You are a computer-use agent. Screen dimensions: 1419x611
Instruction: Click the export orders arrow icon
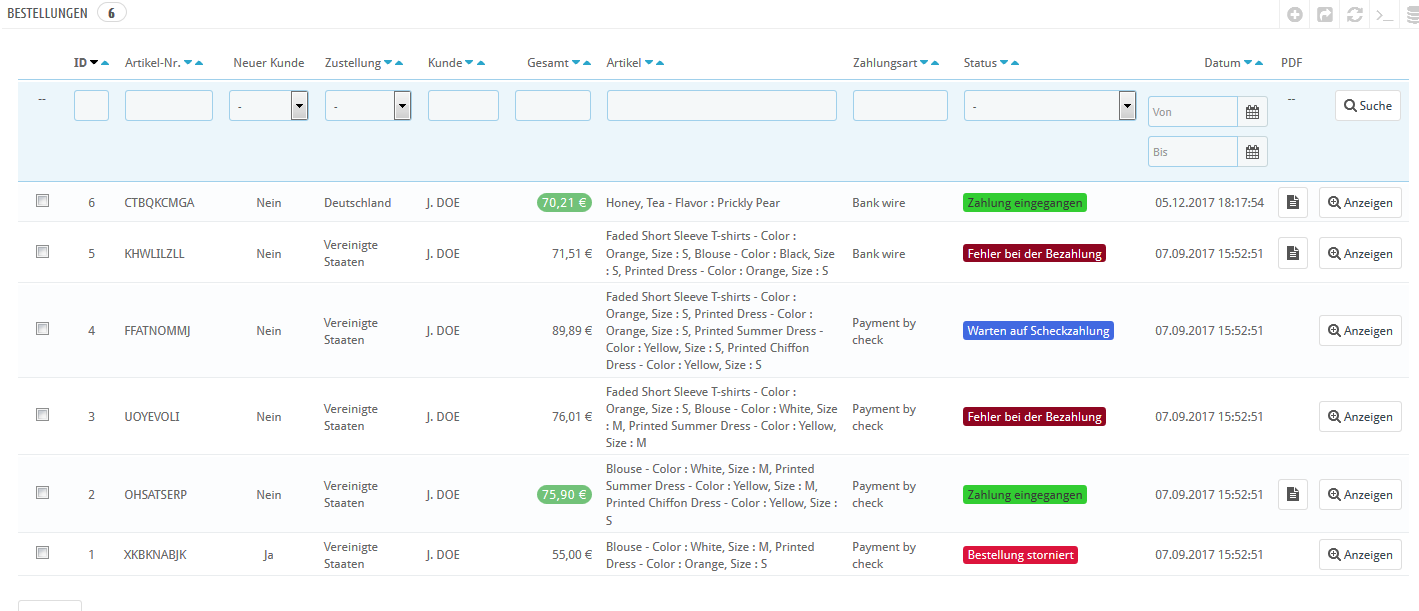[x=1325, y=15]
